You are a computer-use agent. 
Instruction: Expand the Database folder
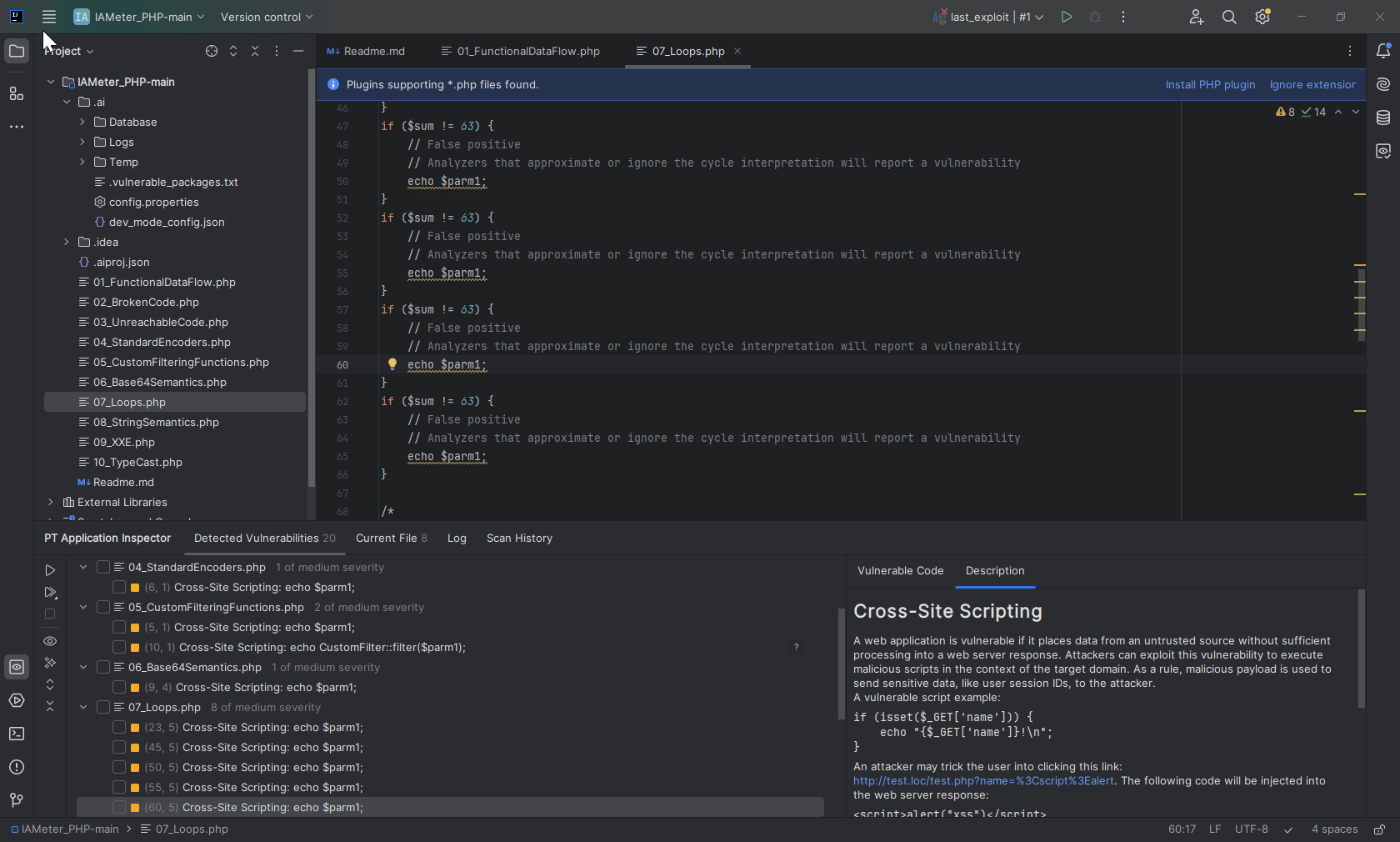pyautogui.click(x=82, y=122)
